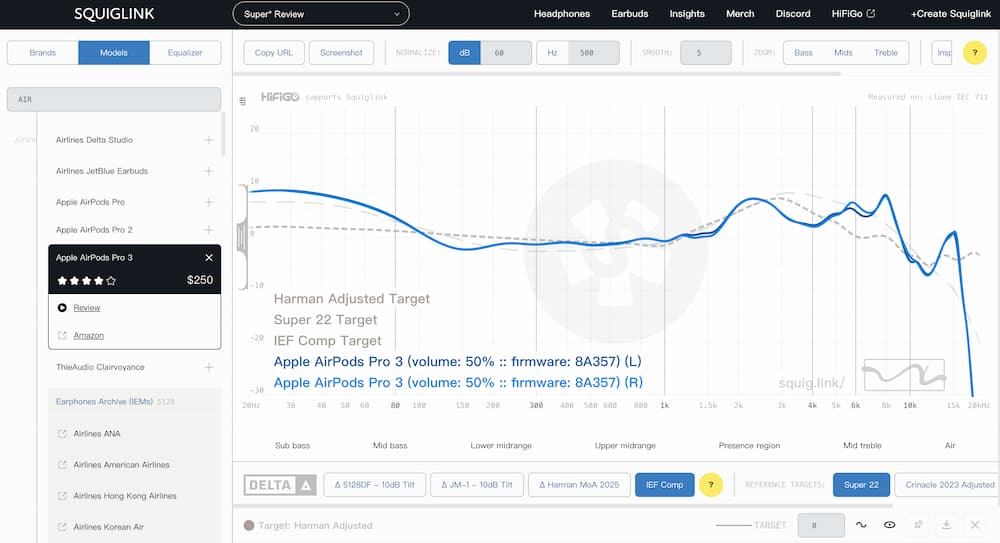This screenshot has height=543, width=1000.
Task: Remove Harman Adjusted target with X icon
Action: pyautogui.click(x=975, y=525)
